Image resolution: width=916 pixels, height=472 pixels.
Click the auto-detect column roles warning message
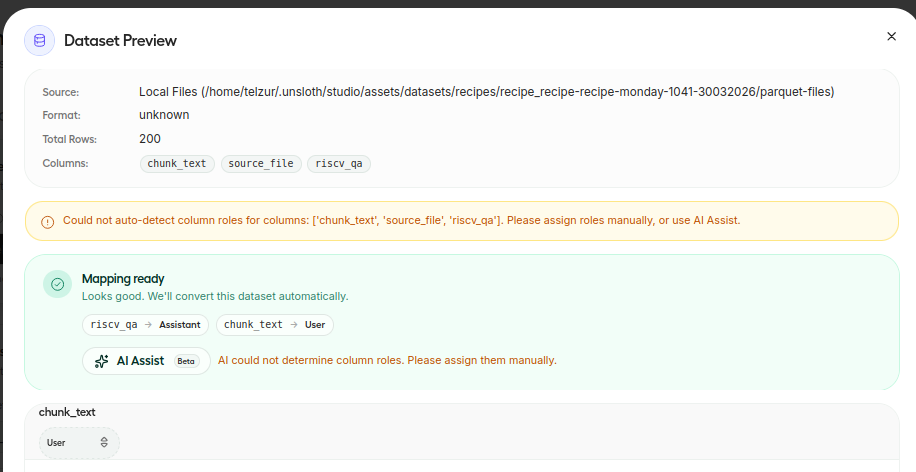tap(401, 220)
